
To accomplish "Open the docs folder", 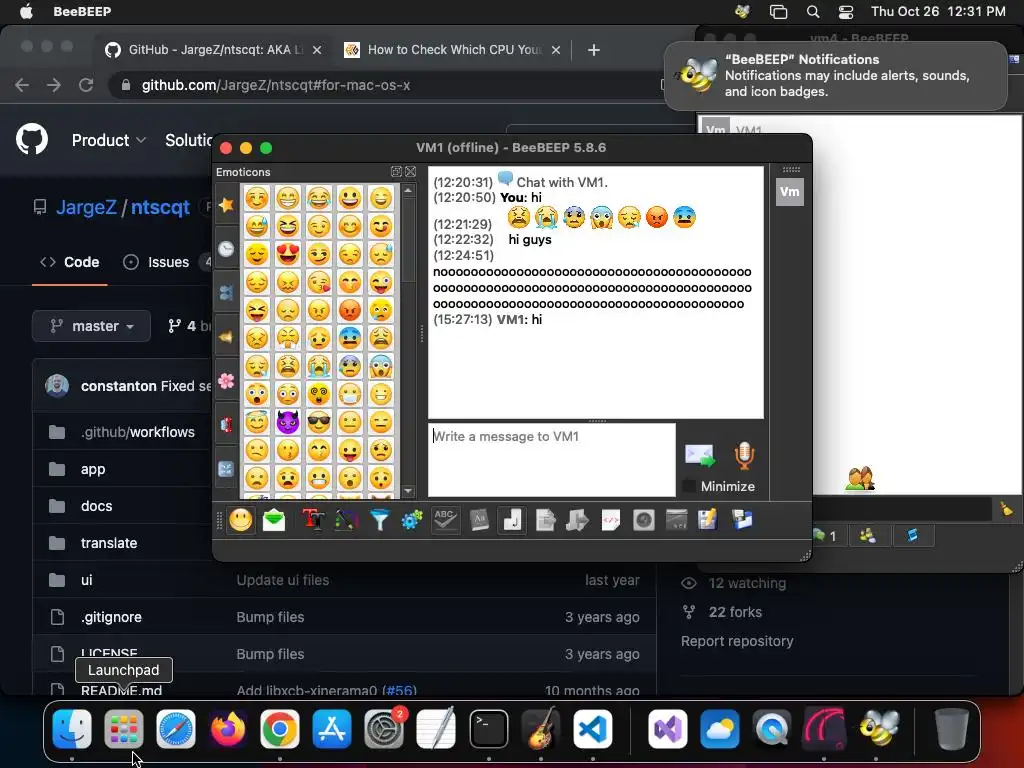I will [x=97, y=506].
